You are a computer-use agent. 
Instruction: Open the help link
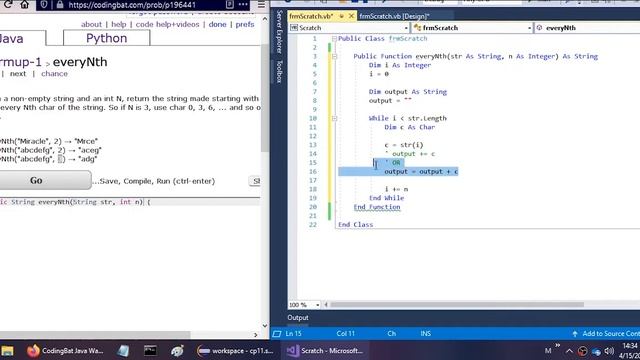(119, 24)
